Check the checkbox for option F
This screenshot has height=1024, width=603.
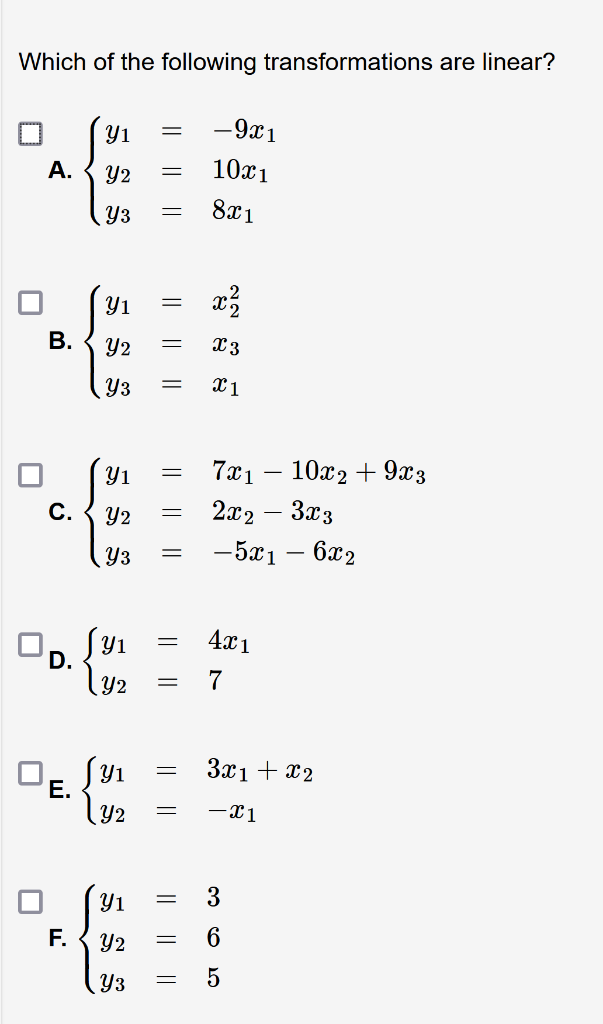(31, 900)
